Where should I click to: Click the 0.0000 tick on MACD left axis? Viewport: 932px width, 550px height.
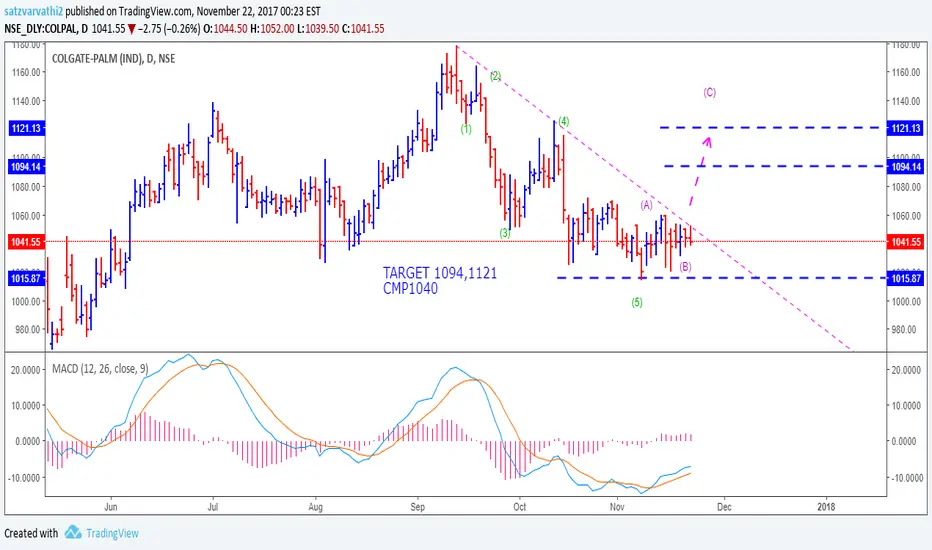coord(28,441)
